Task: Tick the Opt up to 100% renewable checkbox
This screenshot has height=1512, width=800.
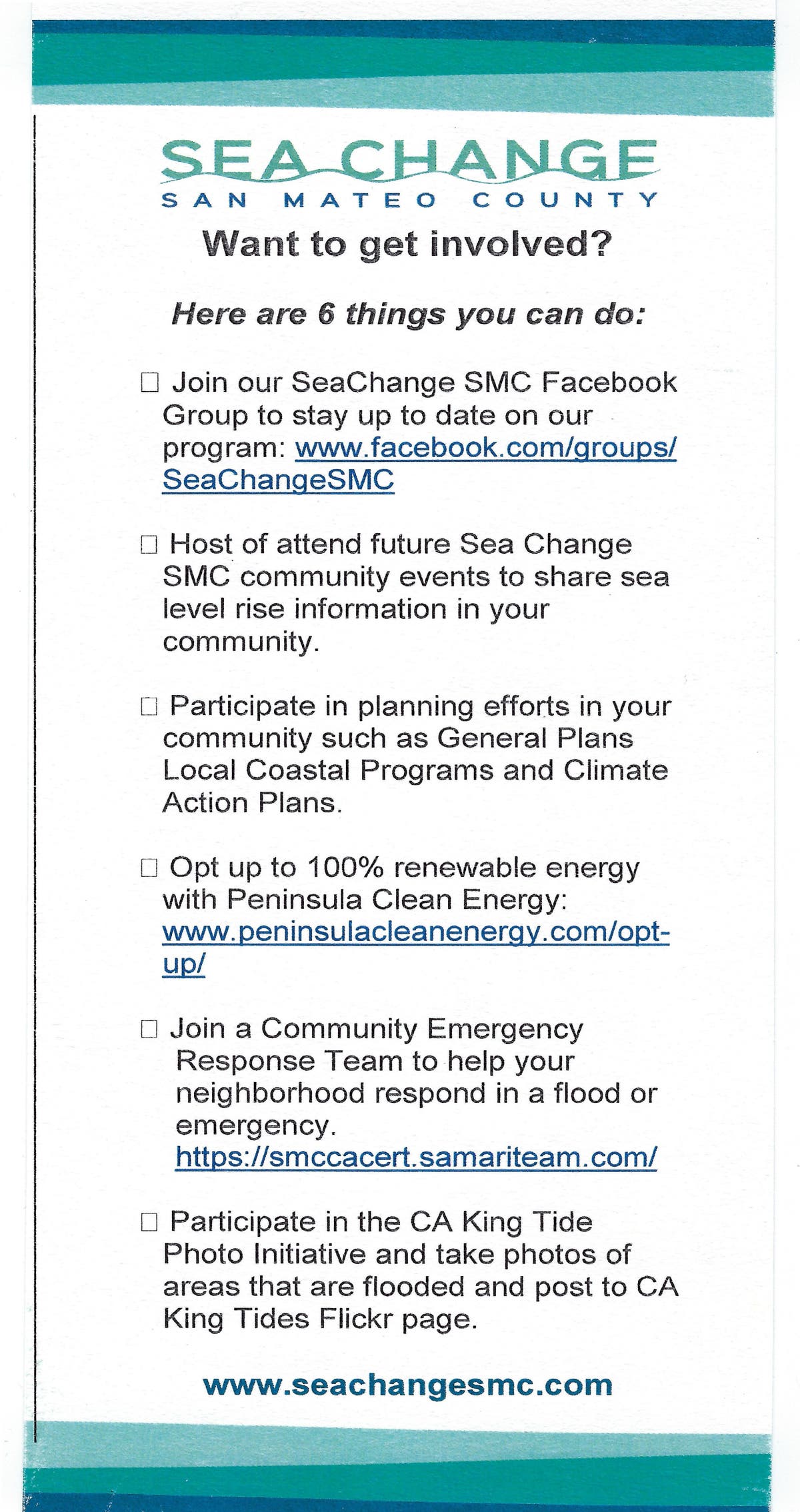Action: tap(149, 868)
